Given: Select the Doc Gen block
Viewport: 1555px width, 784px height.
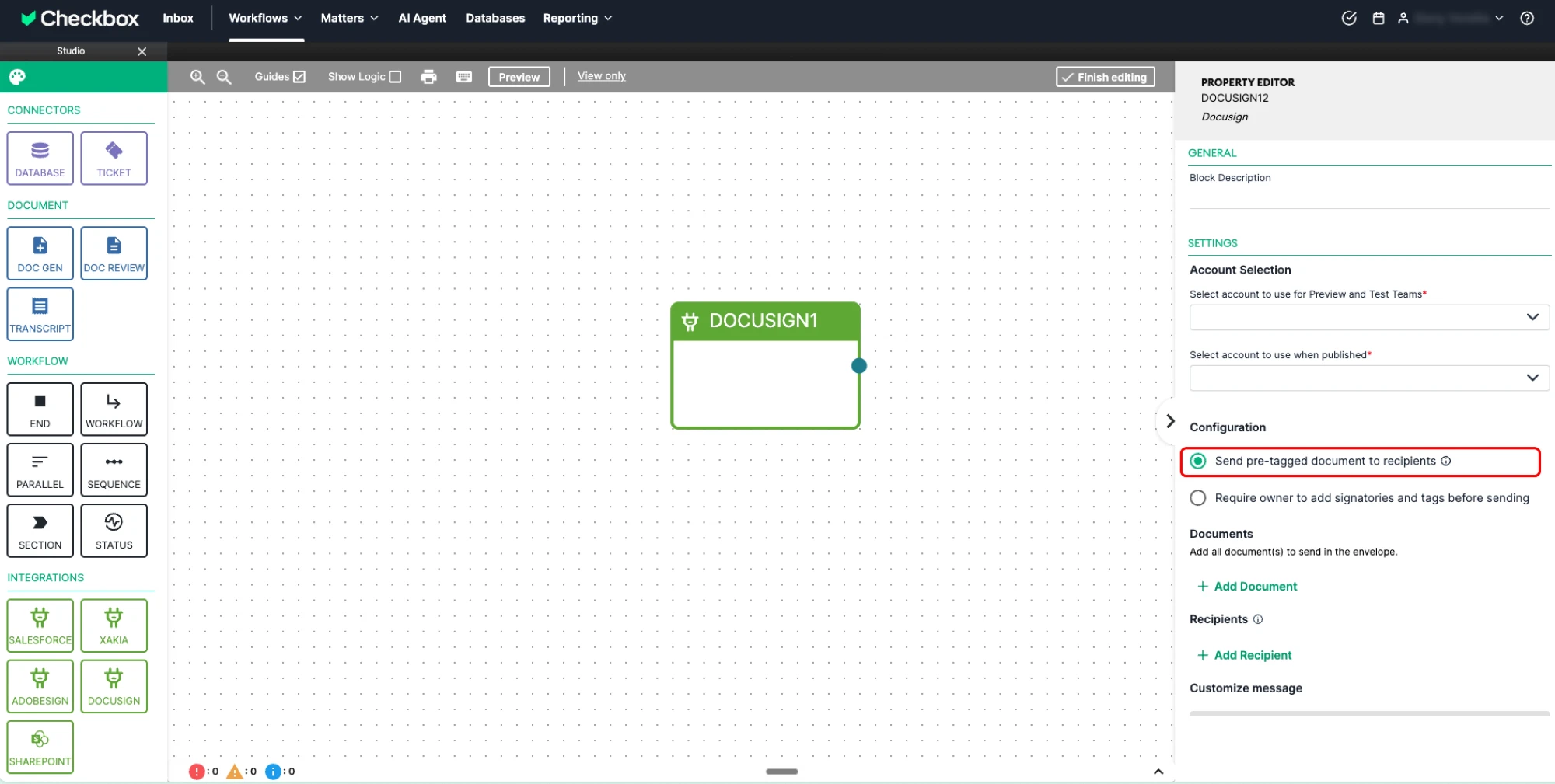Looking at the screenshot, I should 40,253.
